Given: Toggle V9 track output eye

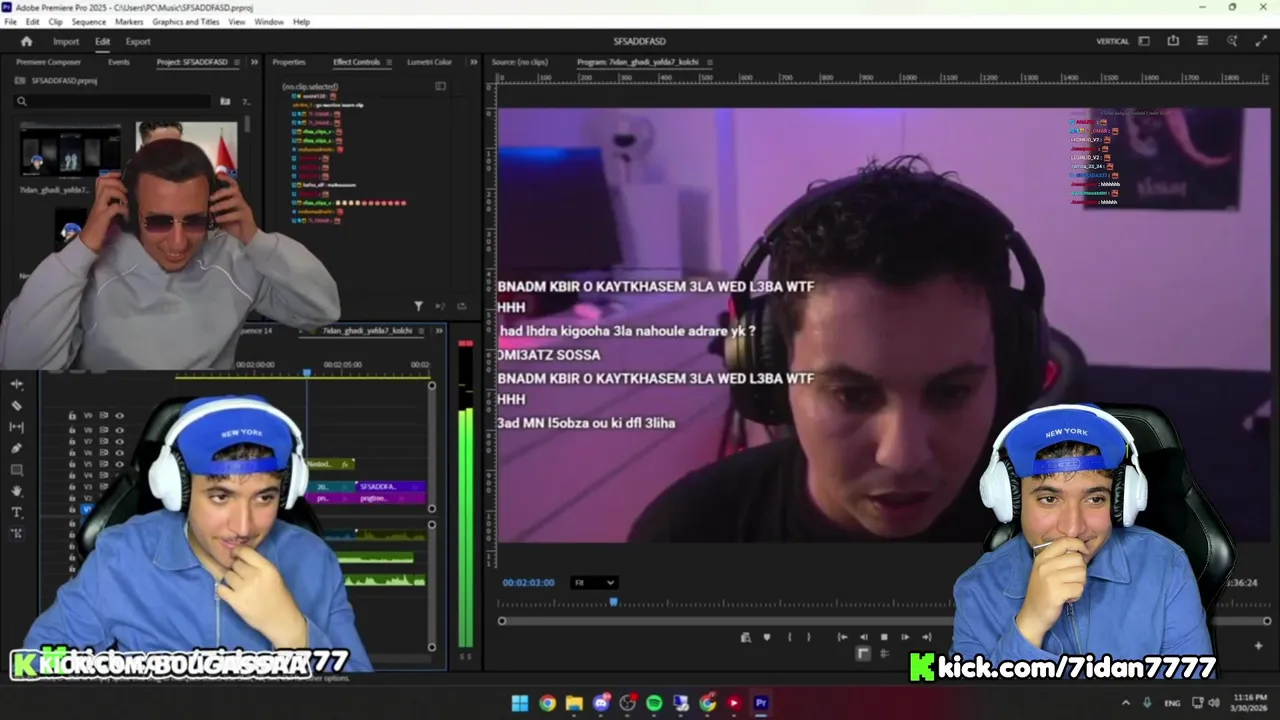Looking at the screenshot, I should [x=119, y=415].
